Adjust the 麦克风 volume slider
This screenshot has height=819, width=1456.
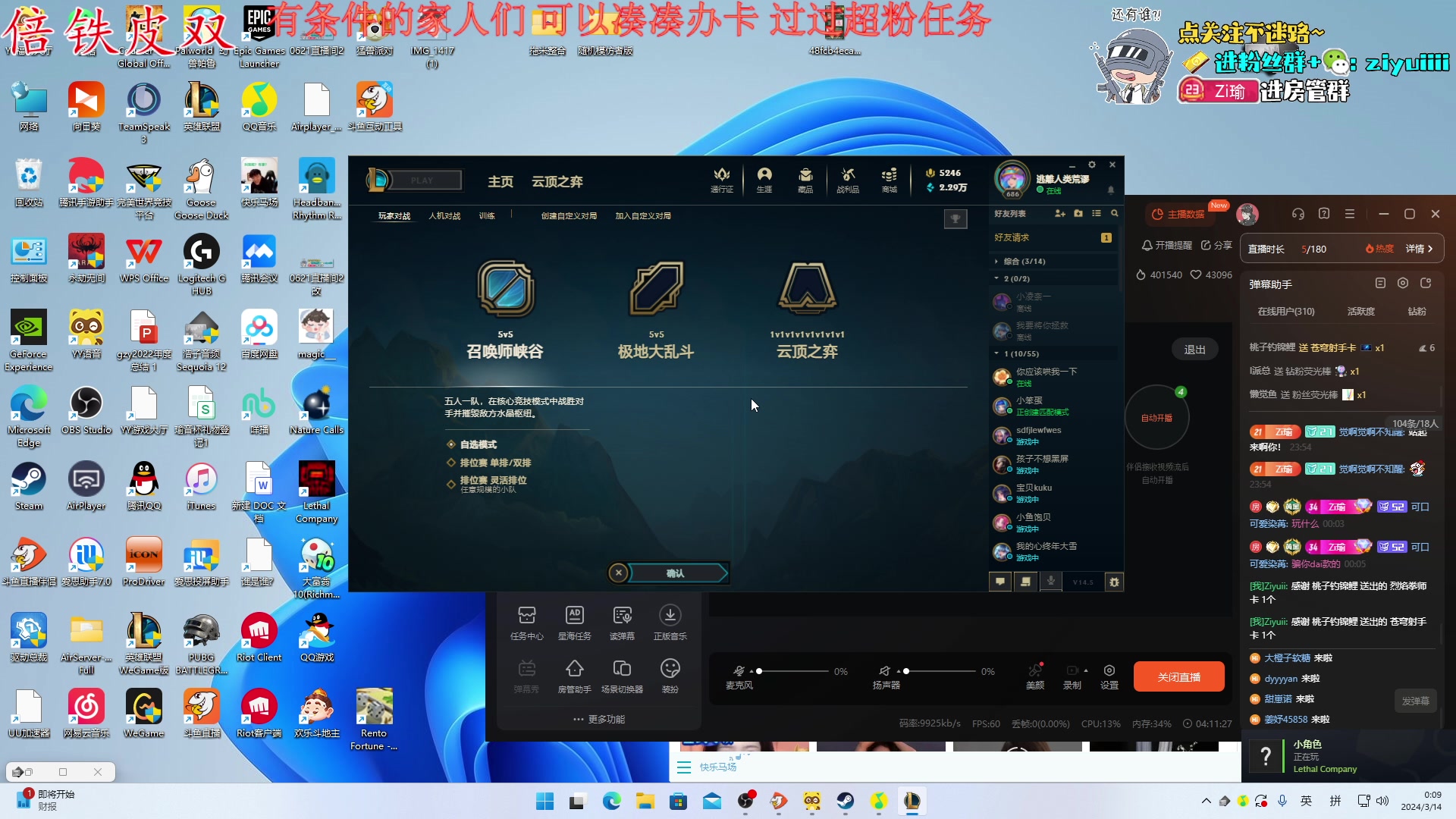pyautogui.click(x=792, y=672)
